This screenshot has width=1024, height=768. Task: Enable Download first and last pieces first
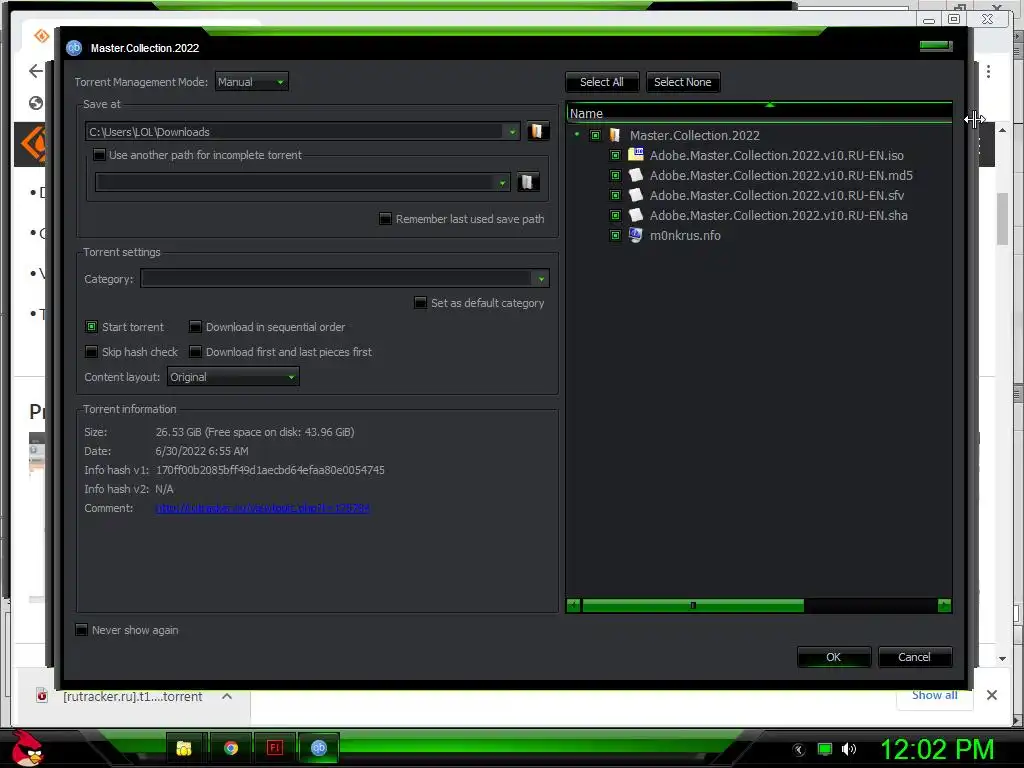[195, 352]
